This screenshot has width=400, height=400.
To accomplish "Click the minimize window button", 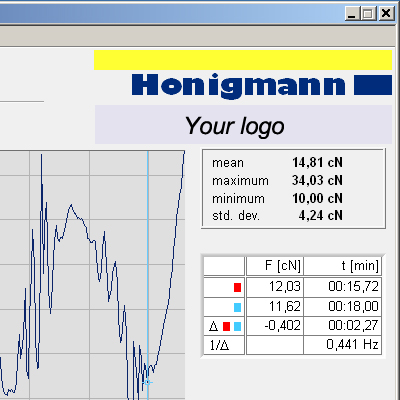I will [x=352, y=14].
